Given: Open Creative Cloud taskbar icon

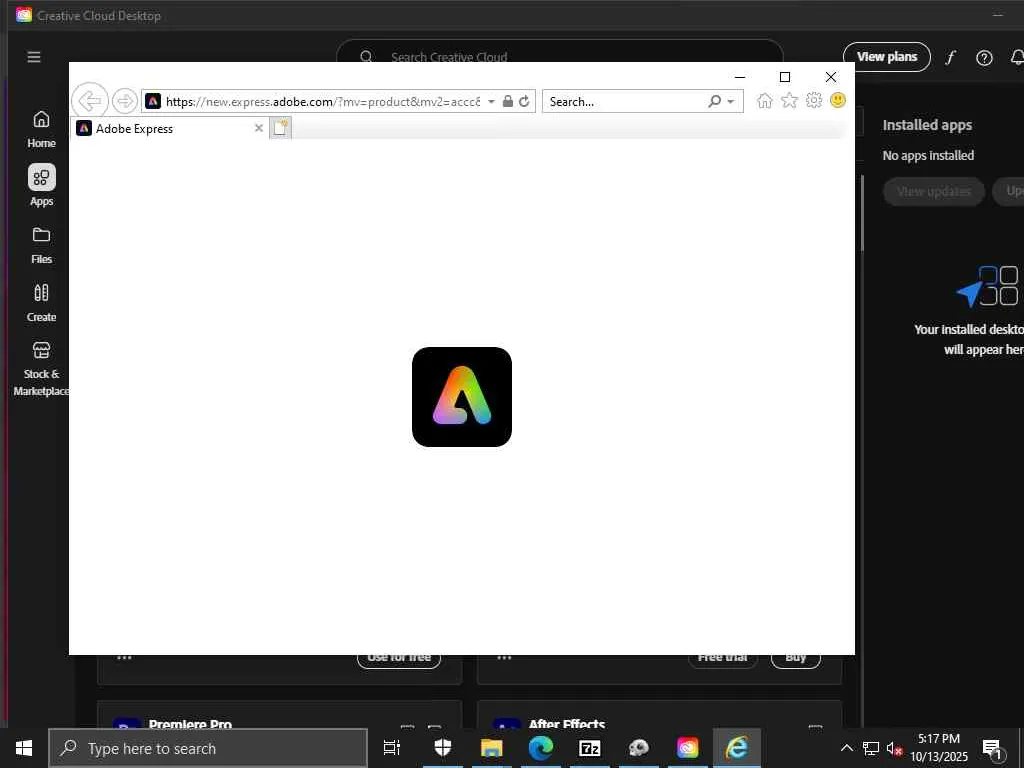Looking at the screenshot, I should tap(688, 748).
